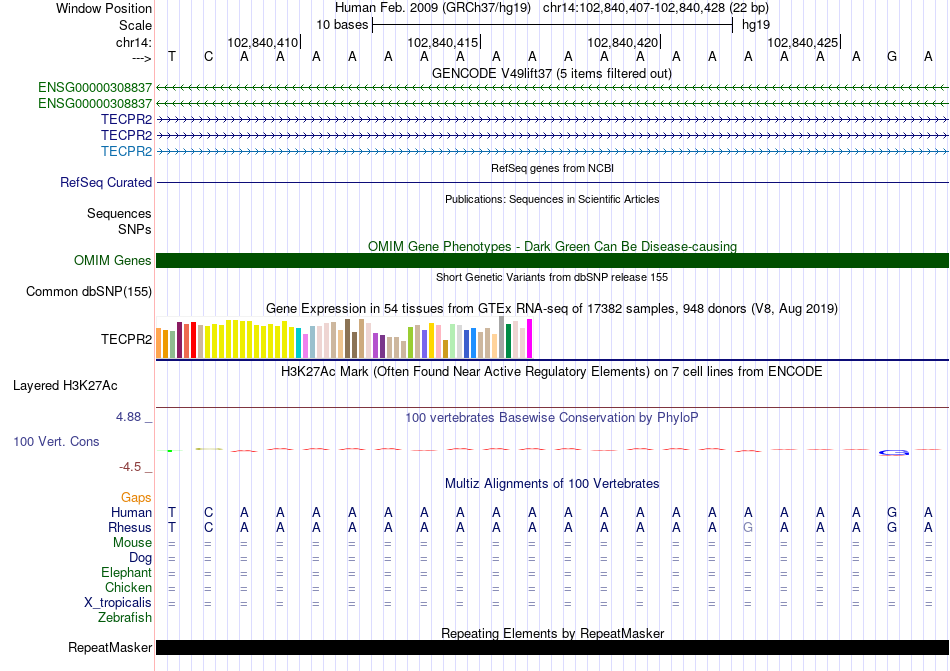Click the black RepeatMasker track bar

tap(552, 647)
